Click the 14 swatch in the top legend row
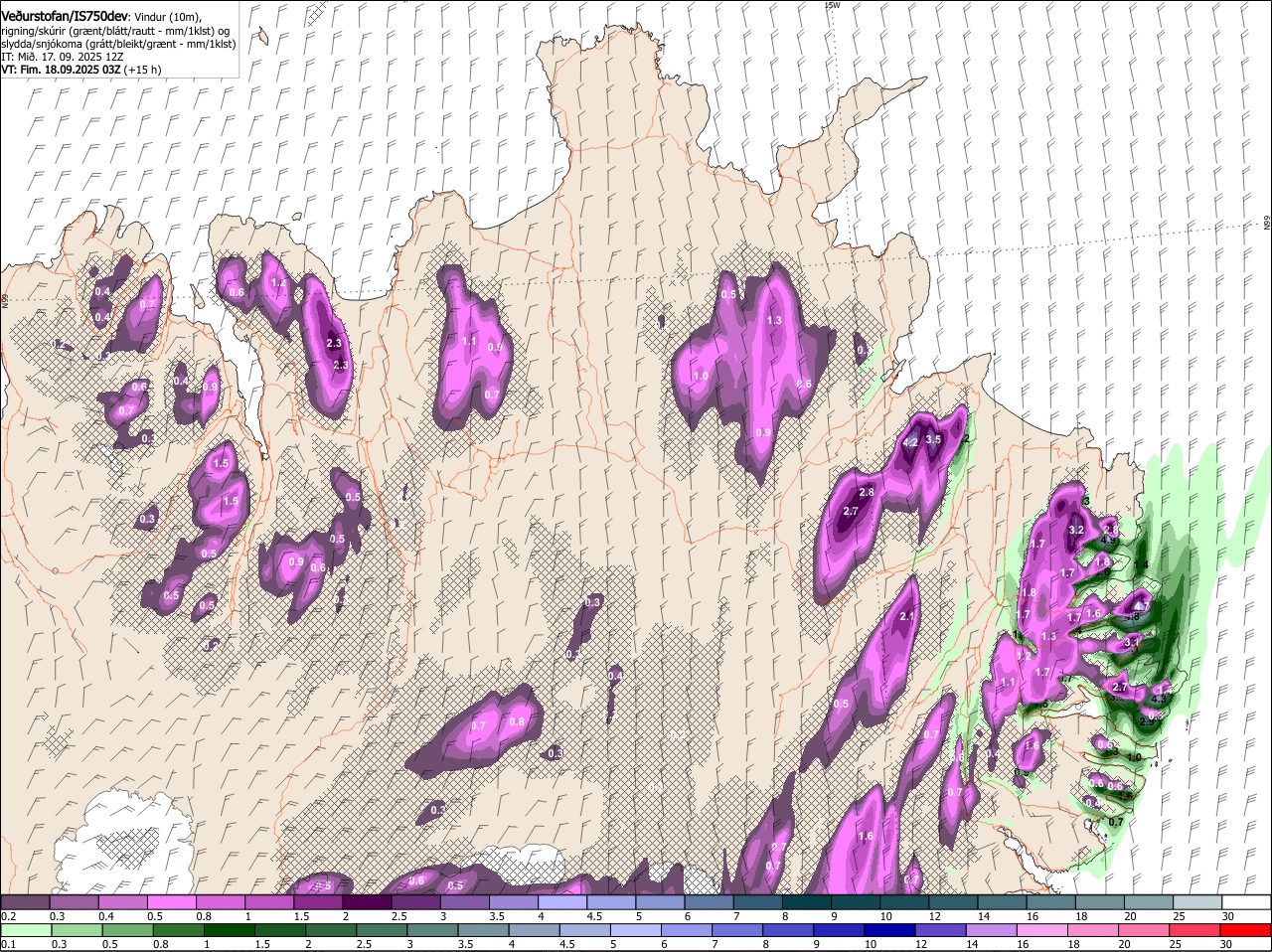1272x952 pixels. 1003,902
